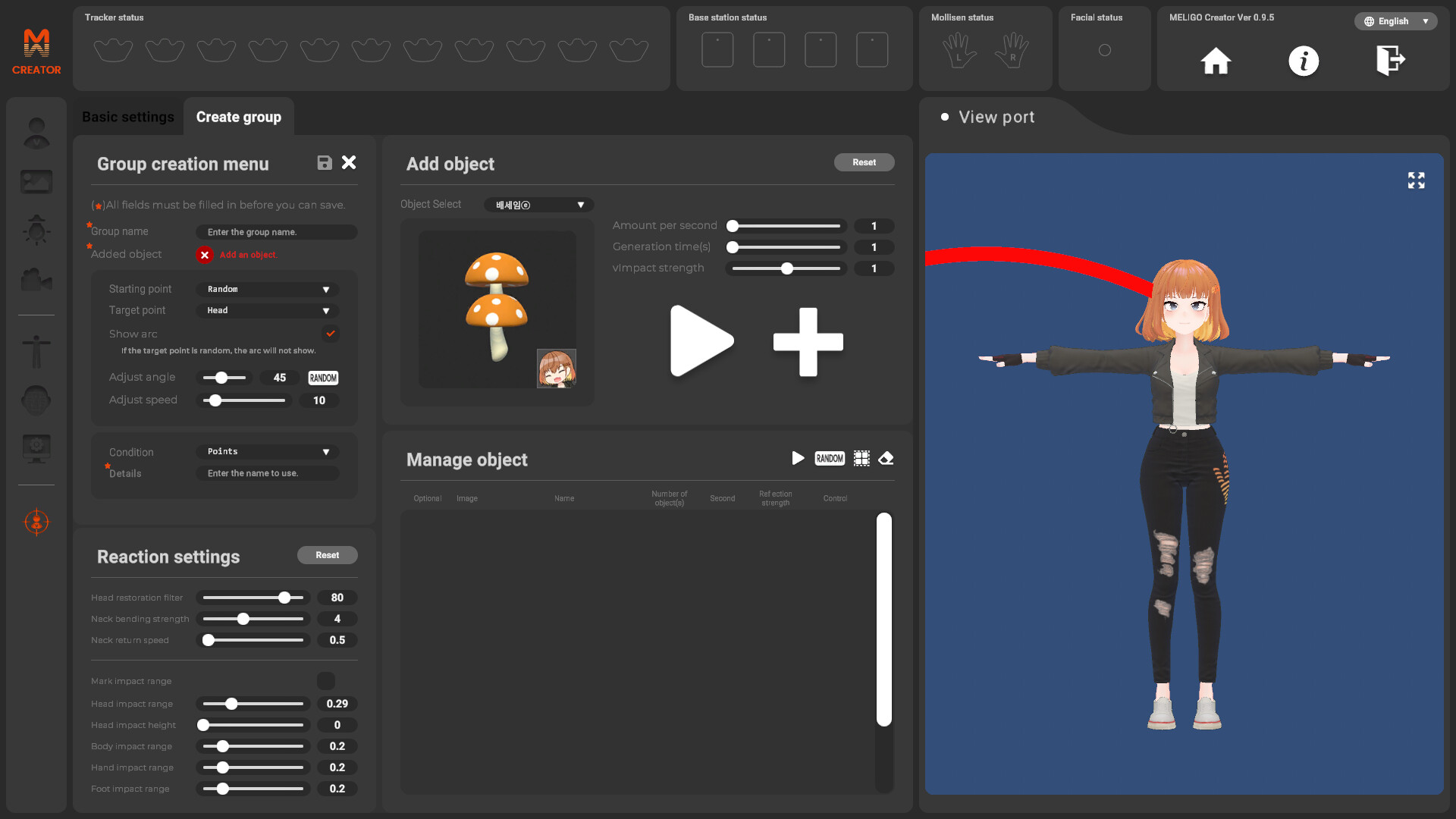Toggle the Mark impact range checkbox
Image resolution: width=1456 pixels, height=819 pixels.
tap(326, 681)
